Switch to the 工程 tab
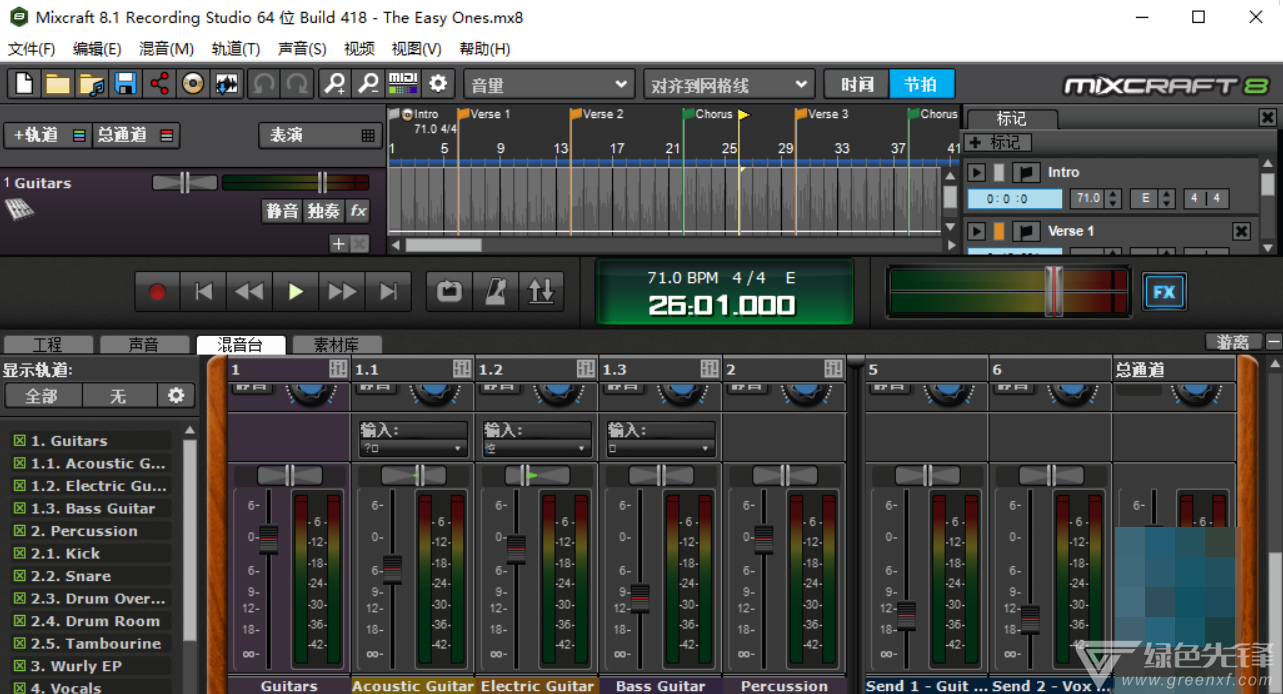Viewport: 1283px width, 694px height. [47, 345]
